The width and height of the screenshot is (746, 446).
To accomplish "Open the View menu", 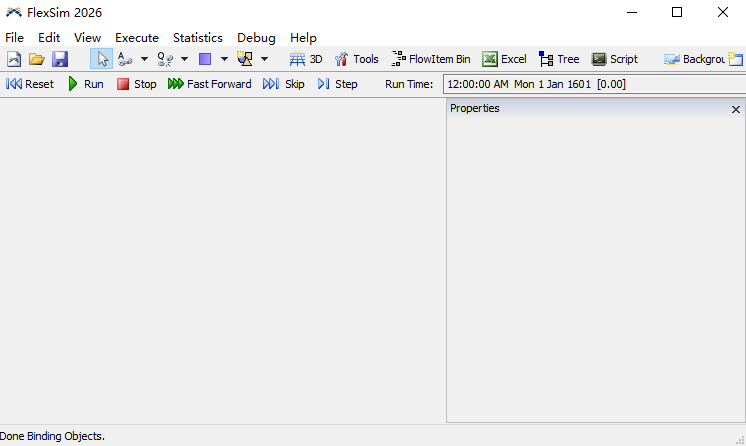I will 88,38.
